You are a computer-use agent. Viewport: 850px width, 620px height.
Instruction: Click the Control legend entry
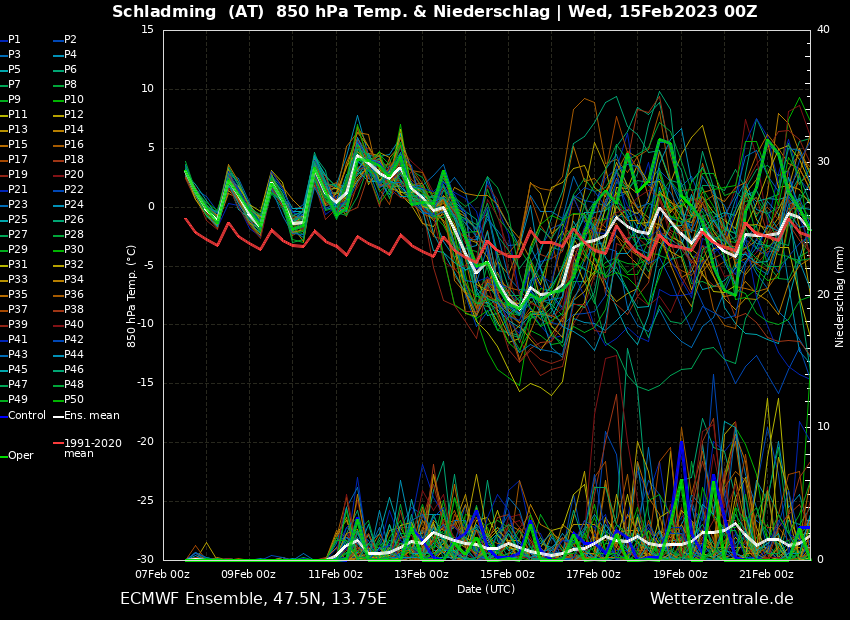tap(27, 415)
